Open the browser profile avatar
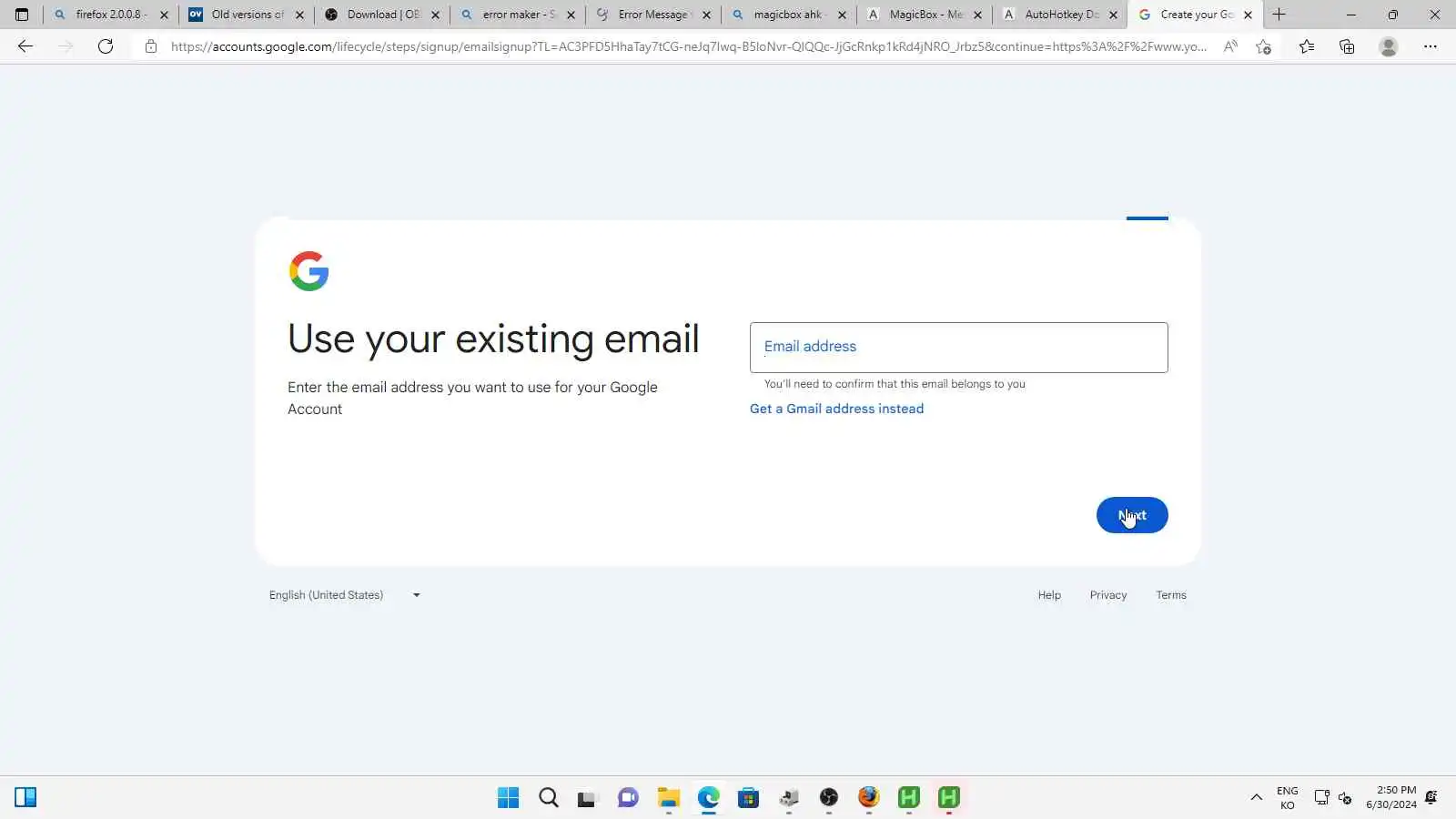1456x819 pixels. click(x=1388, y=46)
